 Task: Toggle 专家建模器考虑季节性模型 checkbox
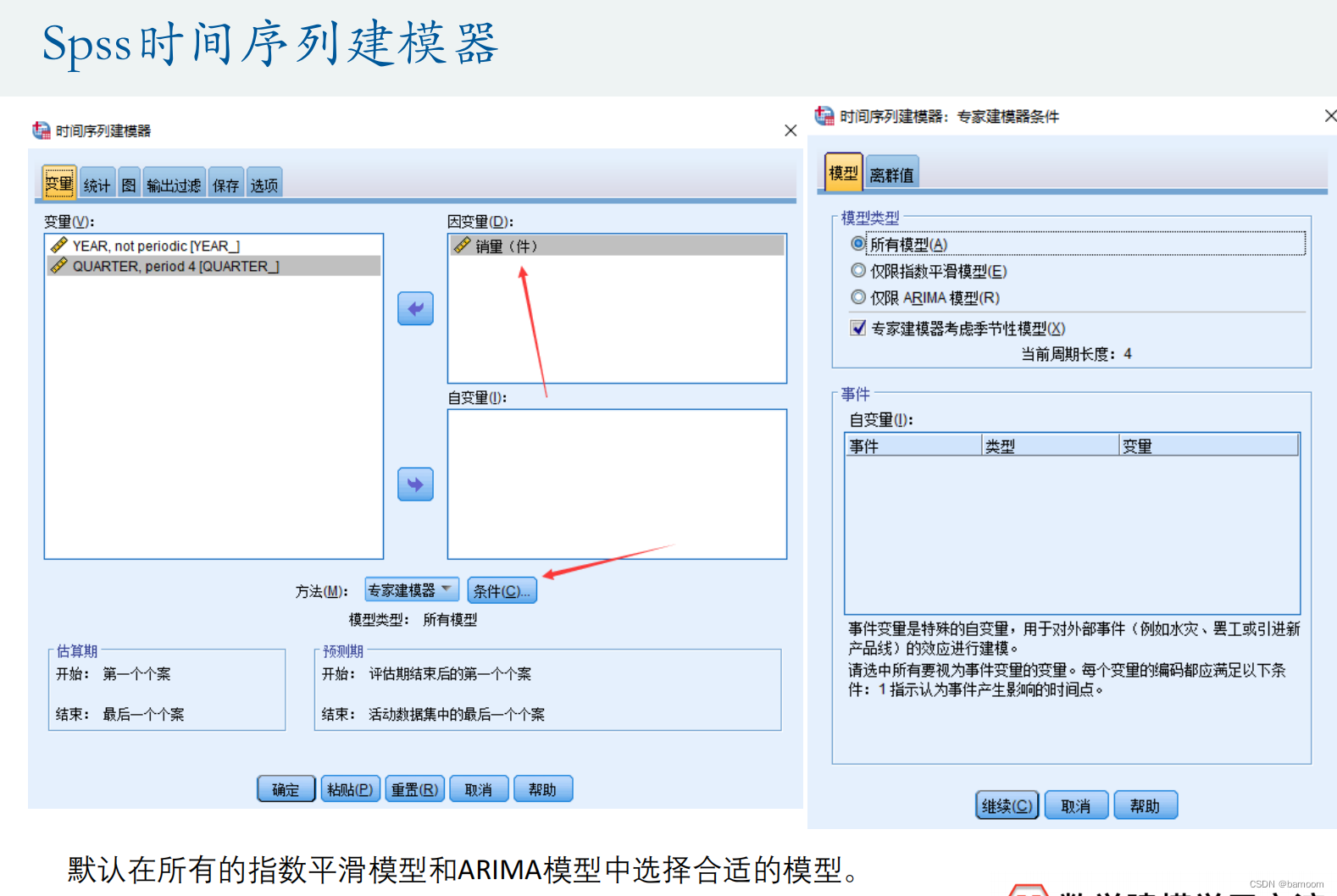pos(858,328)
